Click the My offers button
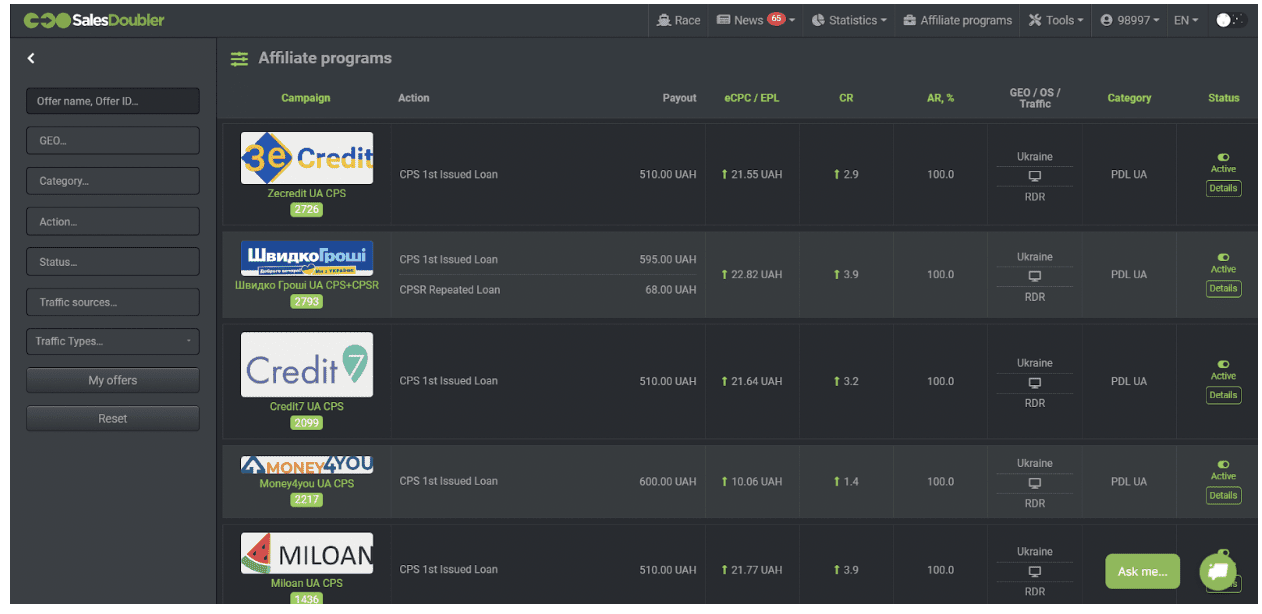The image size is (1262, 614). (x=113, y=380)
